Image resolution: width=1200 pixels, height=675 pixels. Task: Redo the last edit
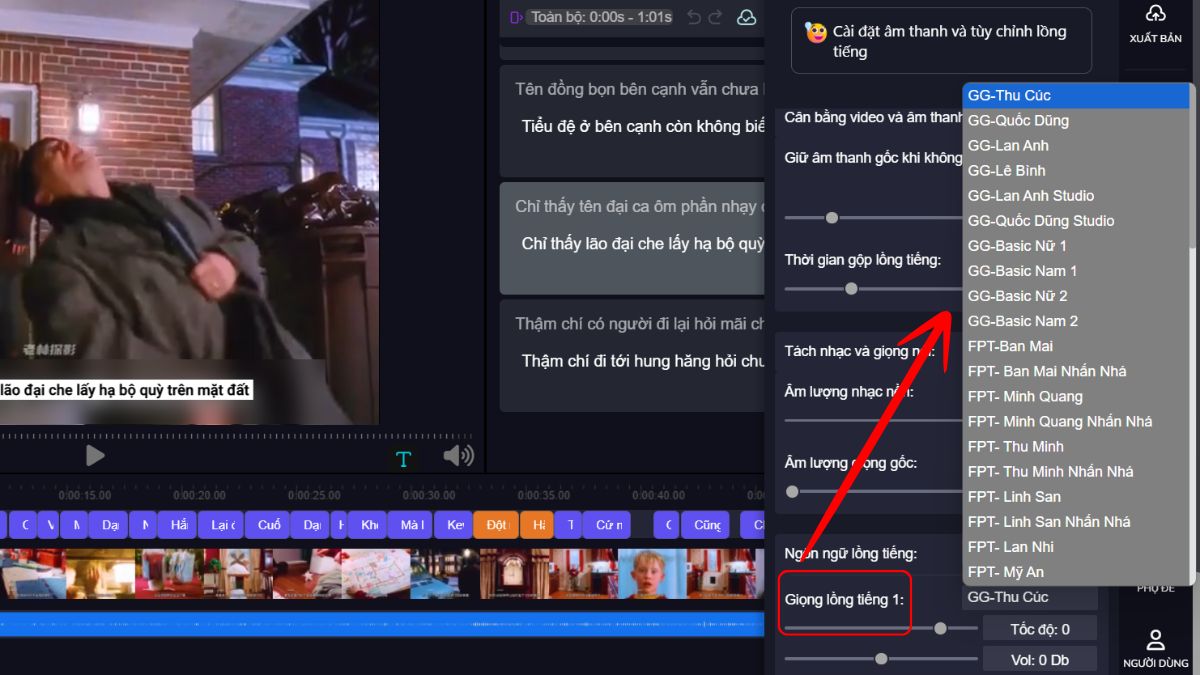coord(715,17)
